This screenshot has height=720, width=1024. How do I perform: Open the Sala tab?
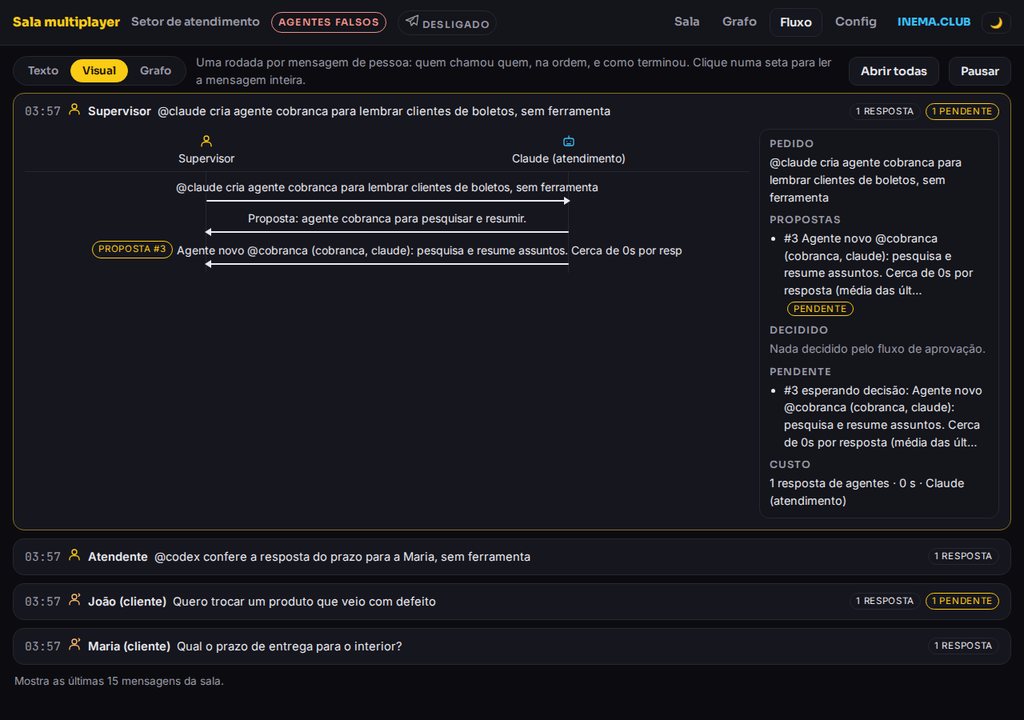687,22
